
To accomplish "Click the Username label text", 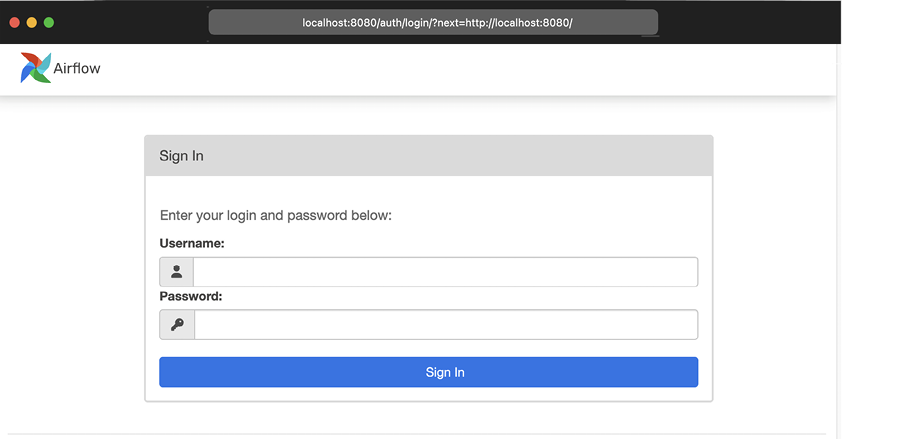I will pyautogui.click(x=192, y=243).
